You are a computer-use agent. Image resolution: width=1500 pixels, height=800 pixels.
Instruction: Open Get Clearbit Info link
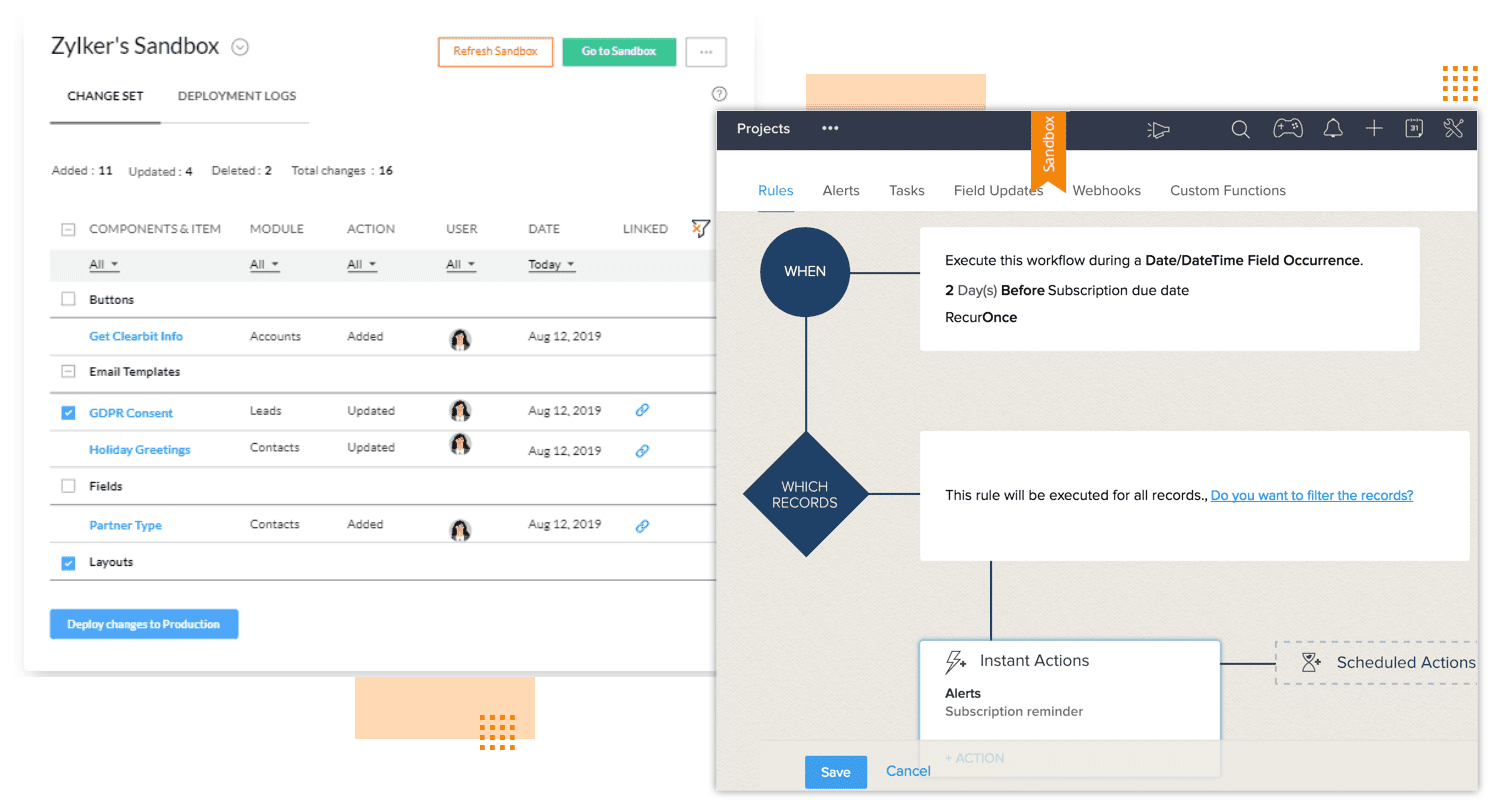pos(136,336)
